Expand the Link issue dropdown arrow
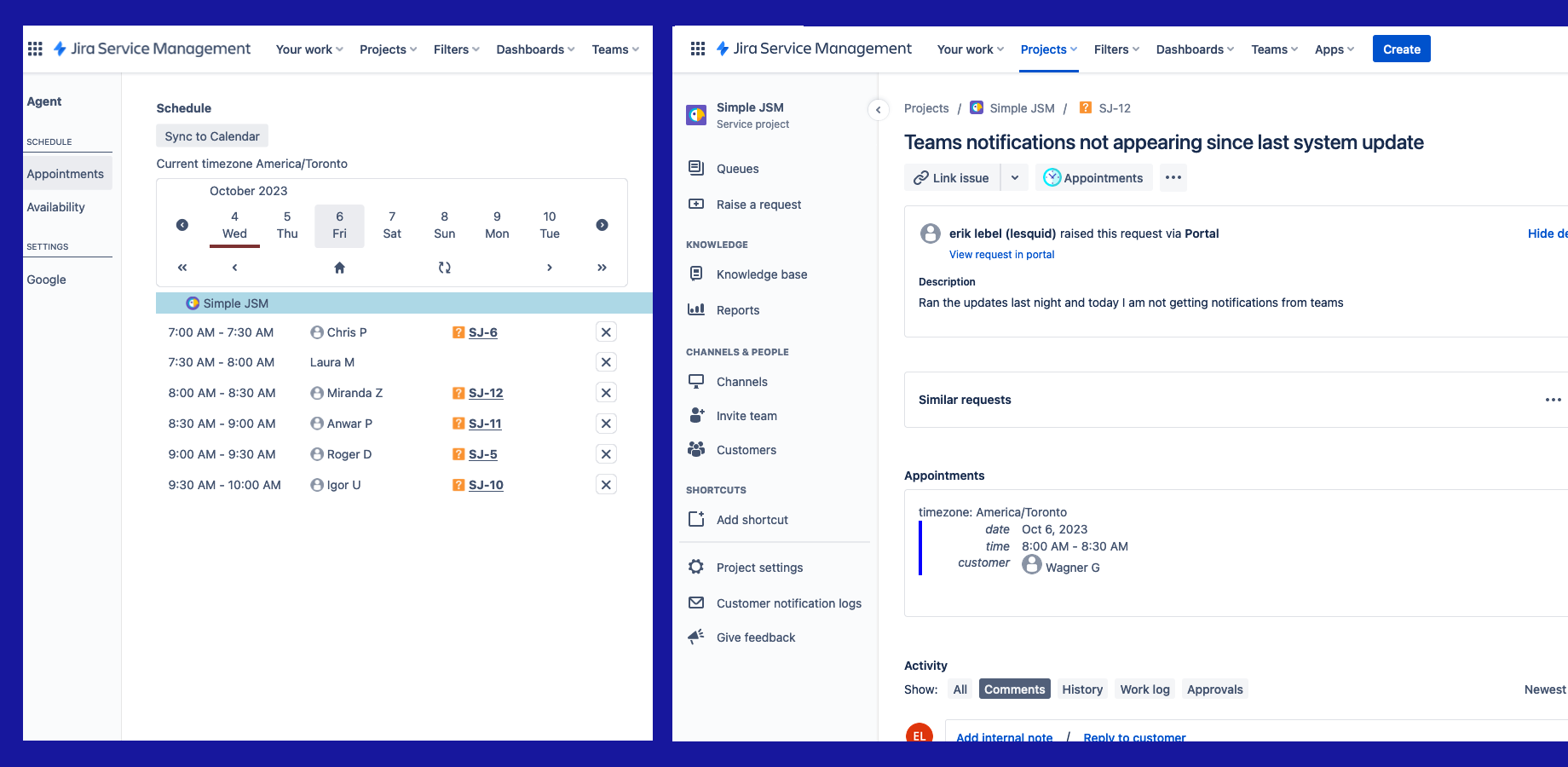Viewport: 1568px width, 767px height. (1015, 178)
